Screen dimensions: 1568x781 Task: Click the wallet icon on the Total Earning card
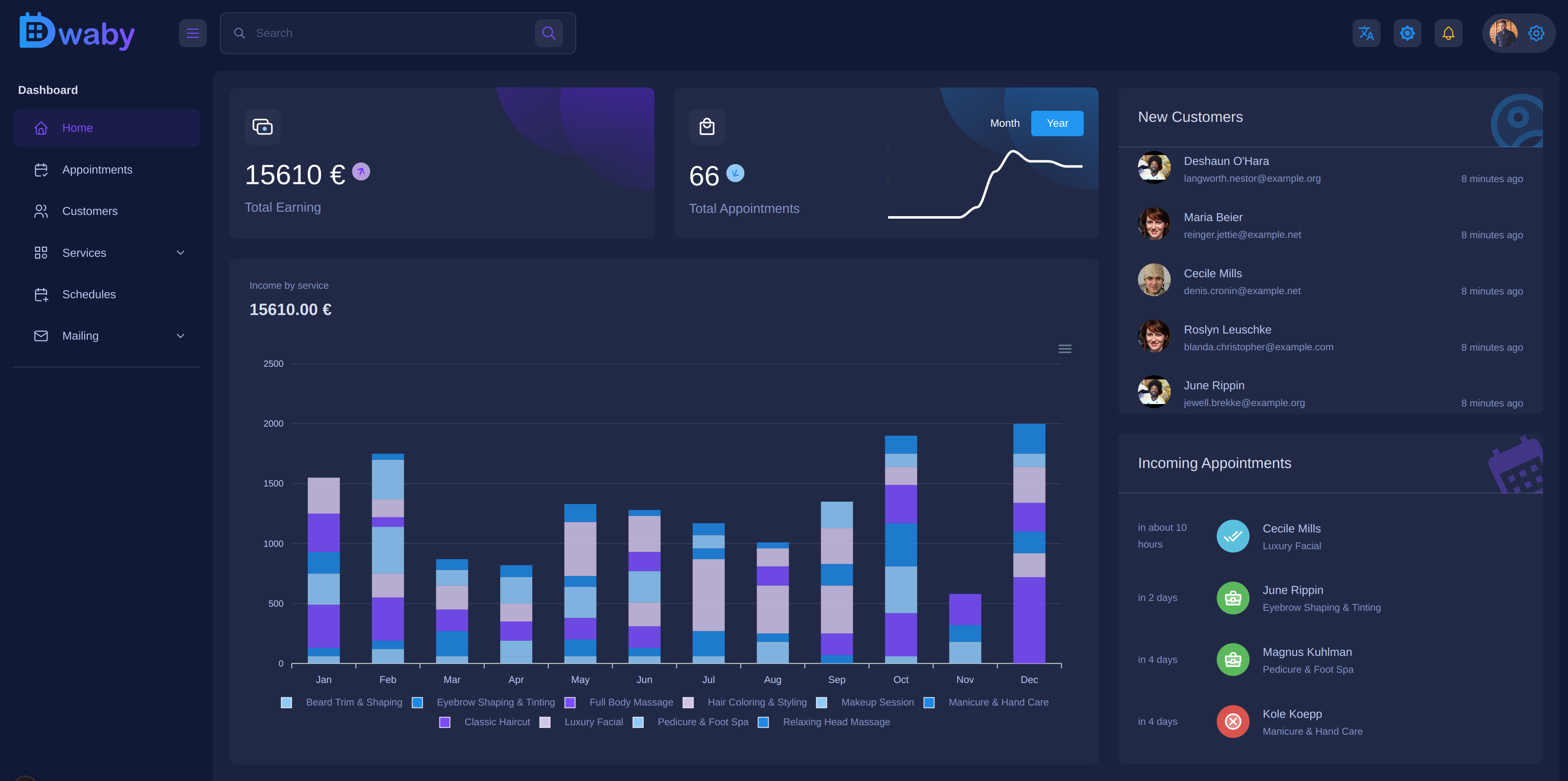tap(262, 126)
